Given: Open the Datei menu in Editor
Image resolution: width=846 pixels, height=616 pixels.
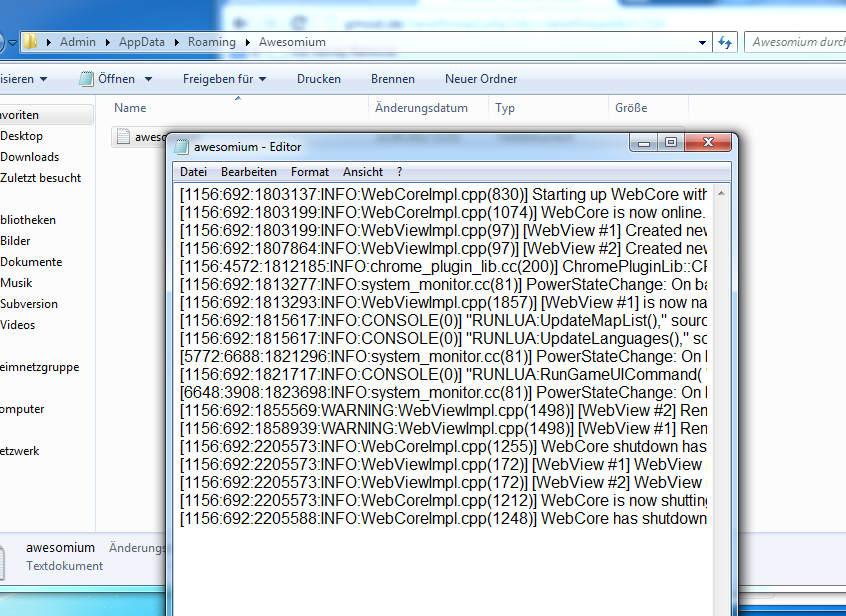Looking at the screenshot, I should pos(193,172).
